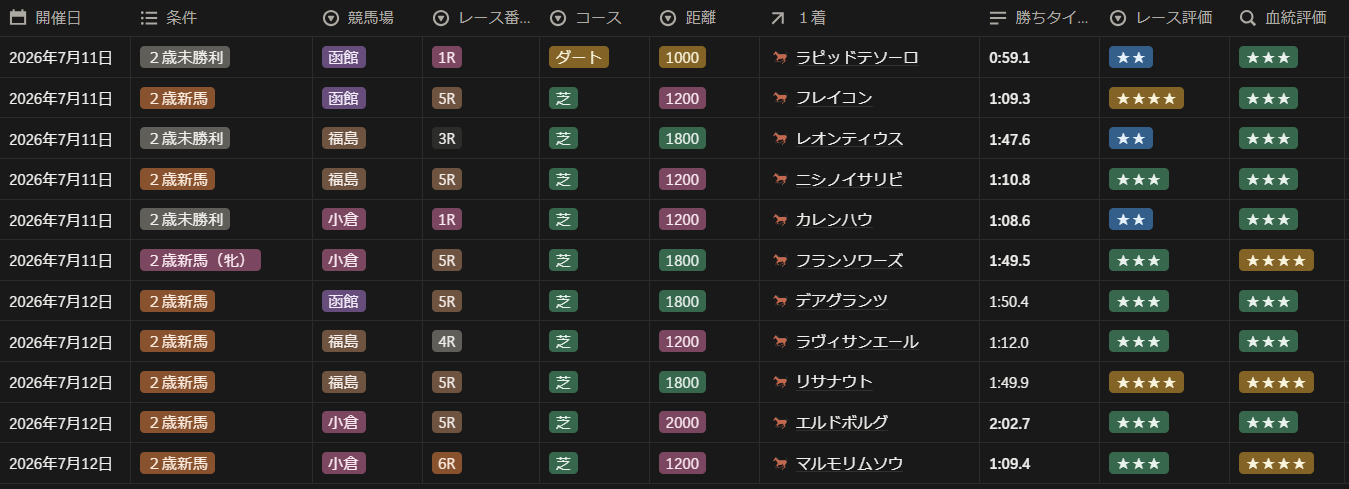
Task: Select the ダート course tag
Action: (x=578, y=58)
